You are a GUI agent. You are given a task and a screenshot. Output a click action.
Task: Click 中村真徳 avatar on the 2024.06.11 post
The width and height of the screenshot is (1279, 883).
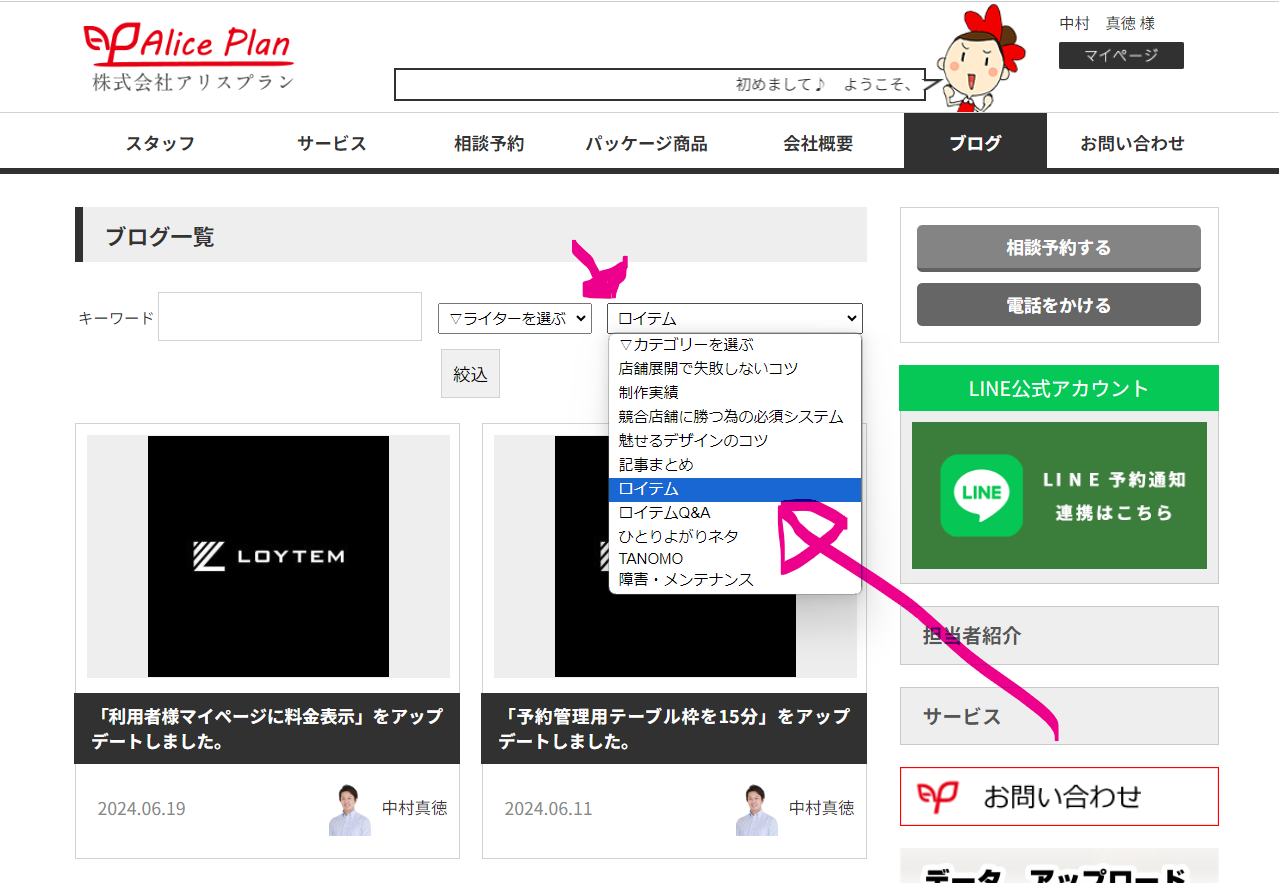click(757, 809)
